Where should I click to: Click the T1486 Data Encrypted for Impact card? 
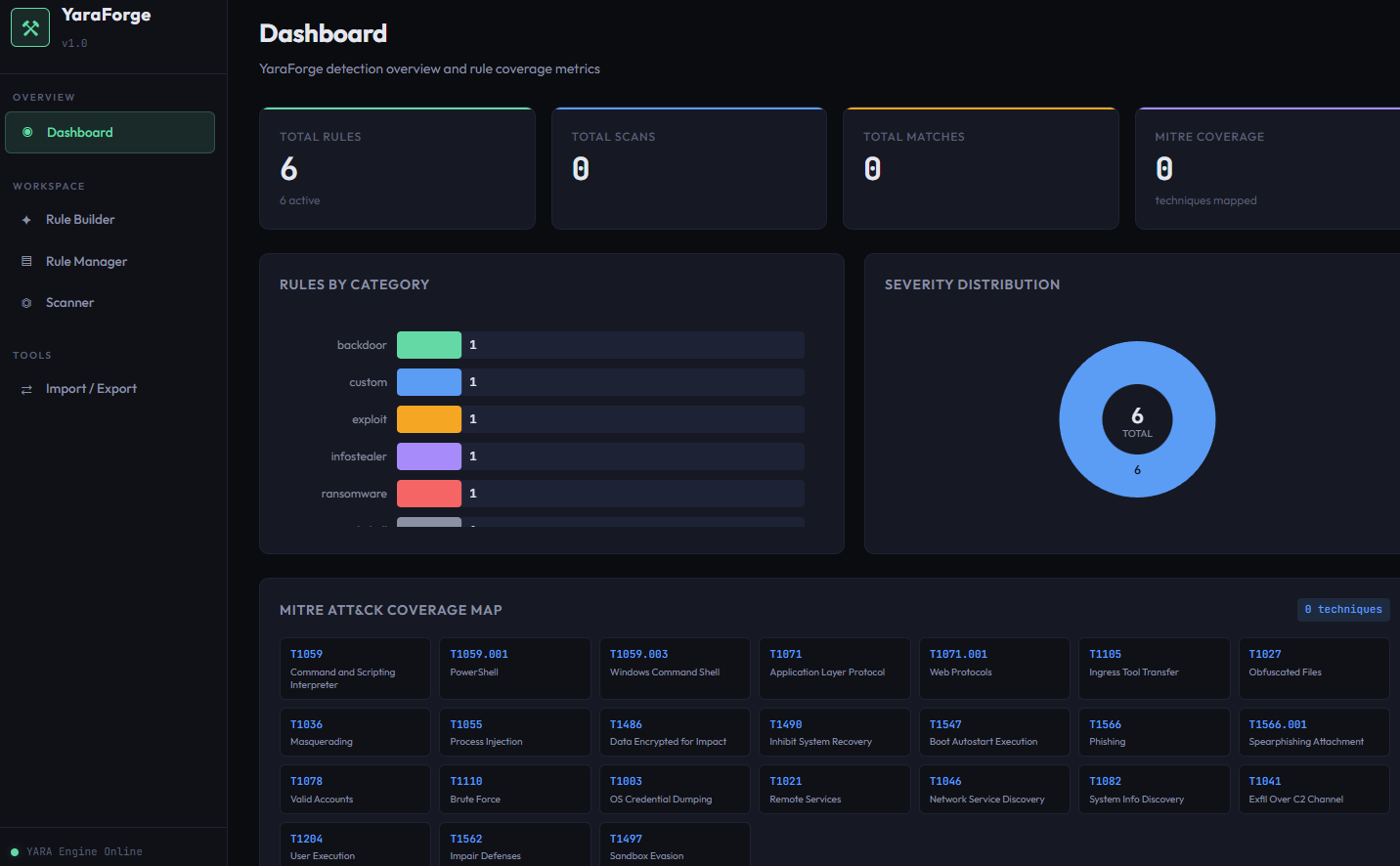point(675,731)
